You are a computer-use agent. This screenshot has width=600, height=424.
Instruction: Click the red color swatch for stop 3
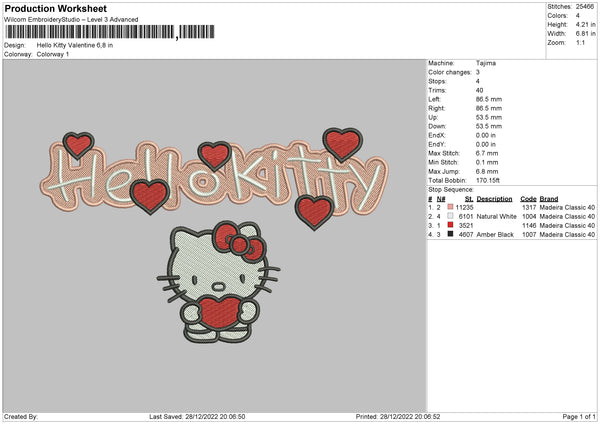click(x=450, y=225)
